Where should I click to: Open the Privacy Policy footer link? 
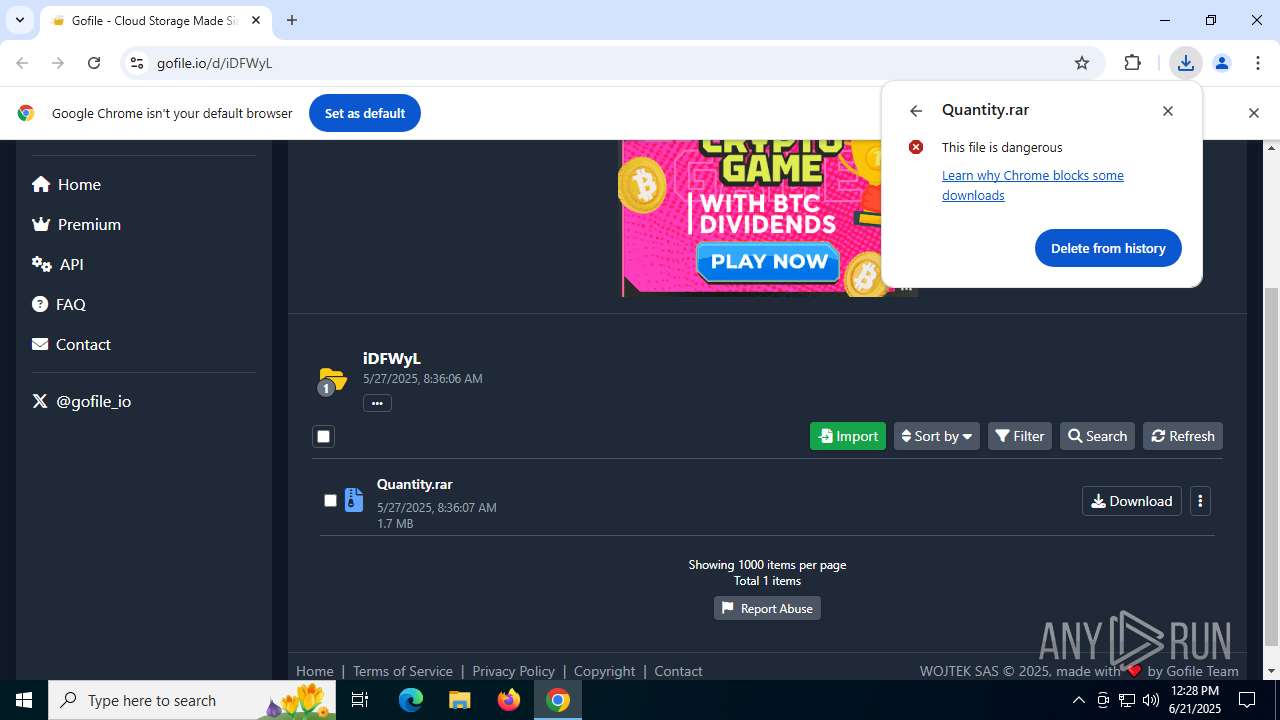click(x=513, y=671)
